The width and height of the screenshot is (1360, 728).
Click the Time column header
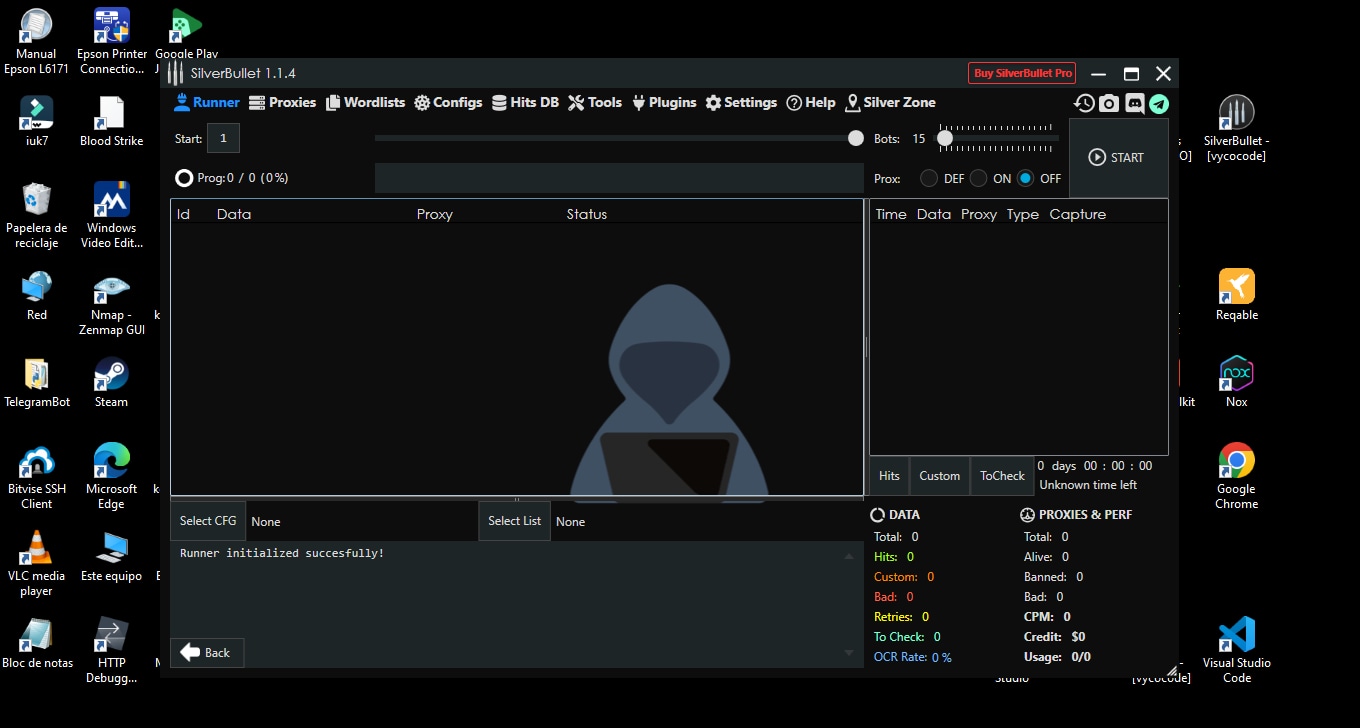tap(891, 214)
